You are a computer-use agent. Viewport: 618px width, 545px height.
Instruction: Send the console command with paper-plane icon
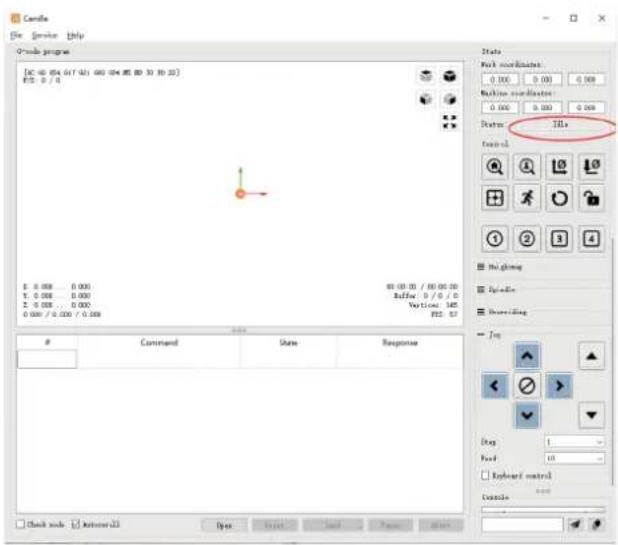pos(575,524)
